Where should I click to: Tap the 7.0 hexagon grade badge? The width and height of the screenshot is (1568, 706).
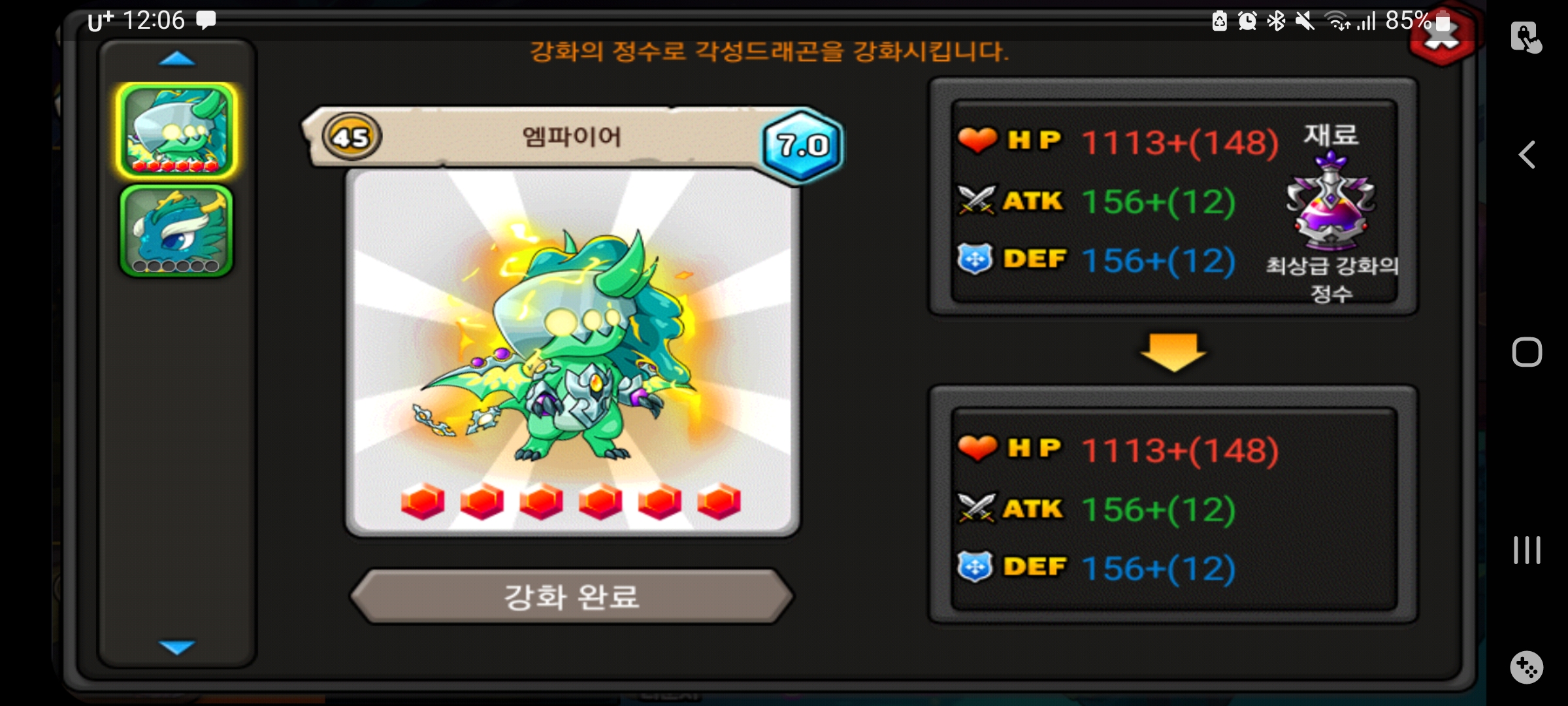coord(802,145)
